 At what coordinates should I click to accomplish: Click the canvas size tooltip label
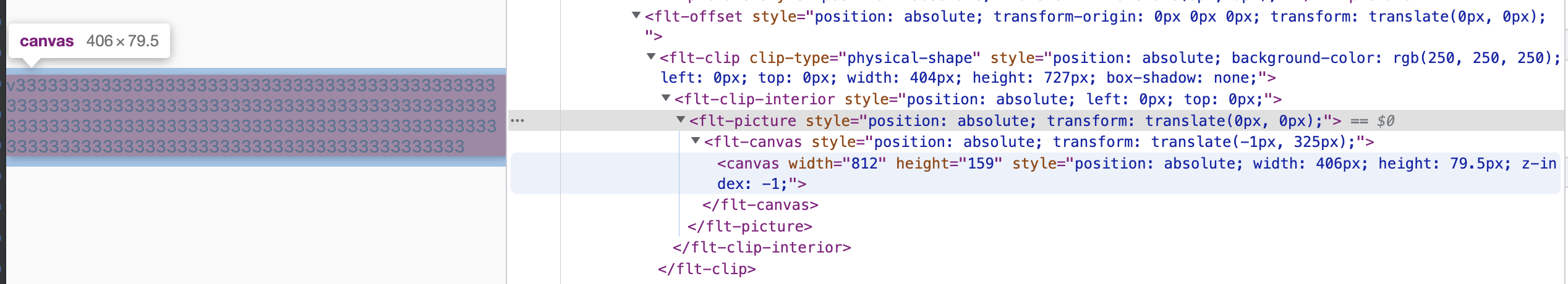pyautogui.click(x=89, y=41)
